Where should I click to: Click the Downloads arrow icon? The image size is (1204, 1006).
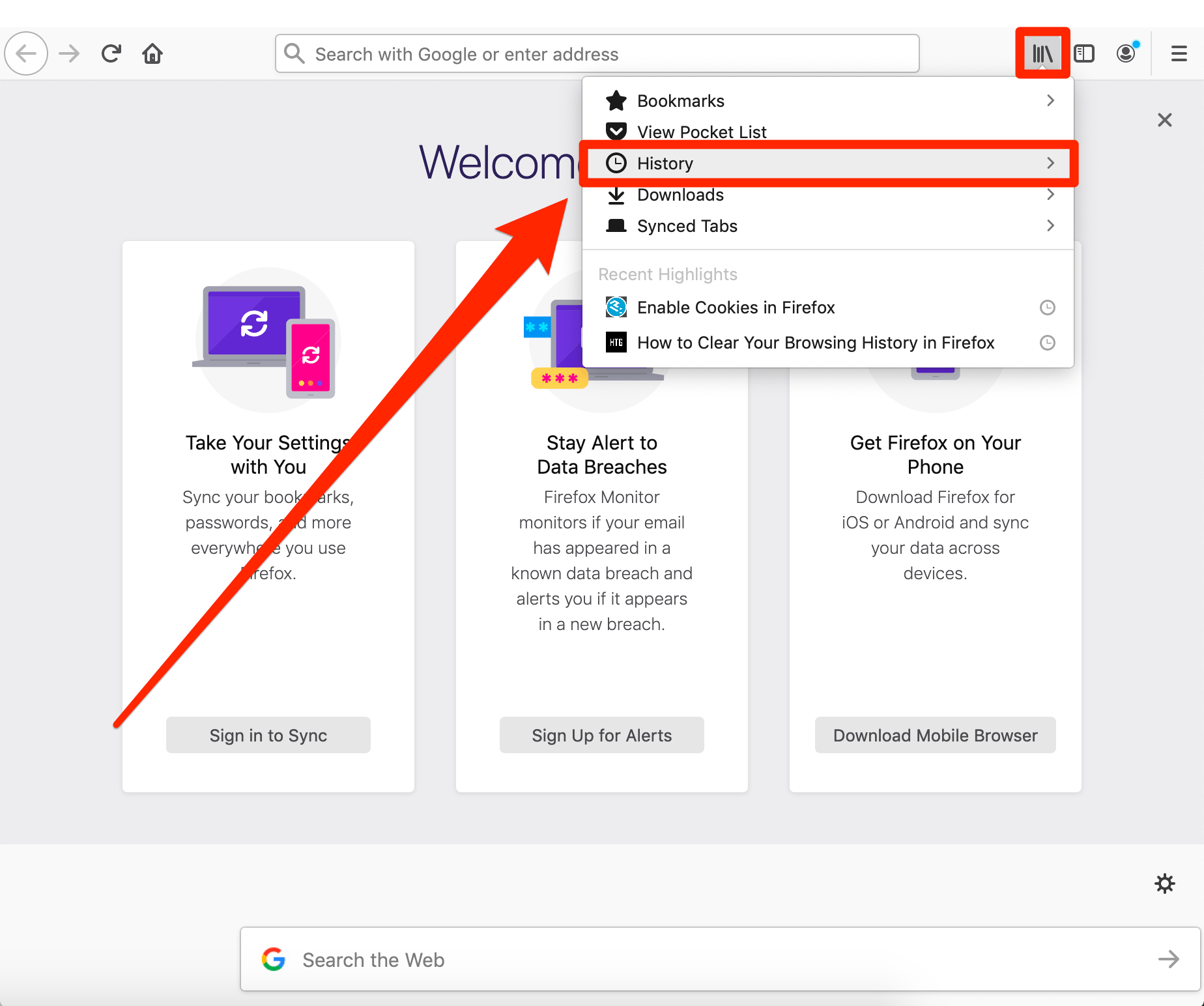pyautogui.click(x=616, y=195)
